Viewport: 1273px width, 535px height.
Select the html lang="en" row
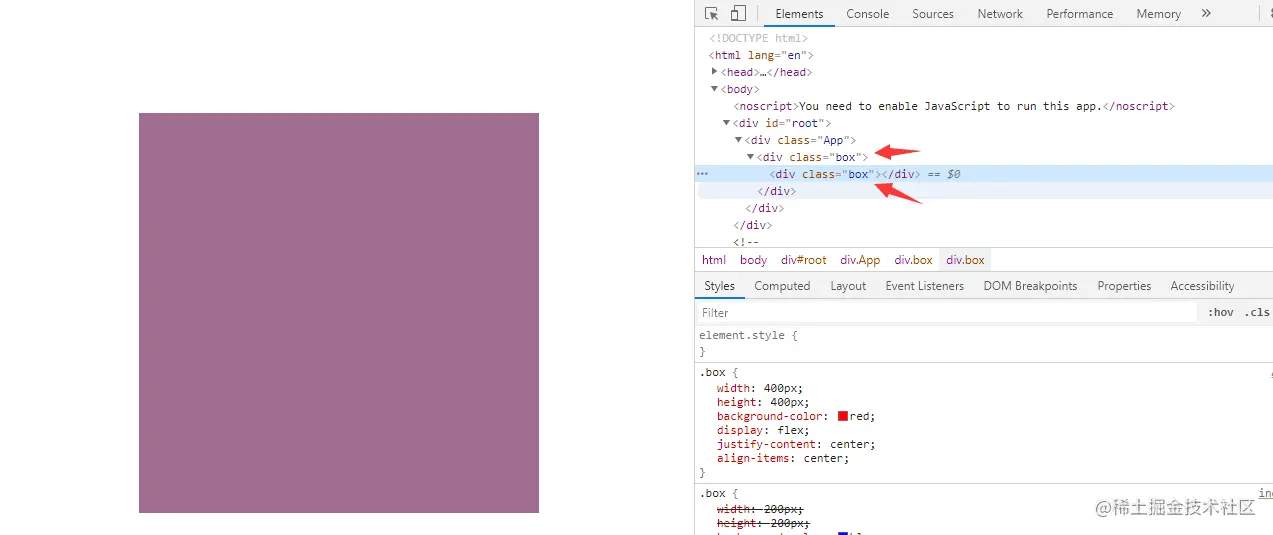click(x=761, y=55)
